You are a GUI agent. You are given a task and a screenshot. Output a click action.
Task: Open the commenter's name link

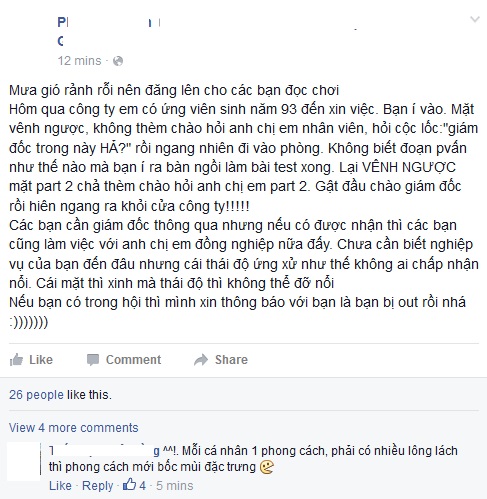coord(104,451)
